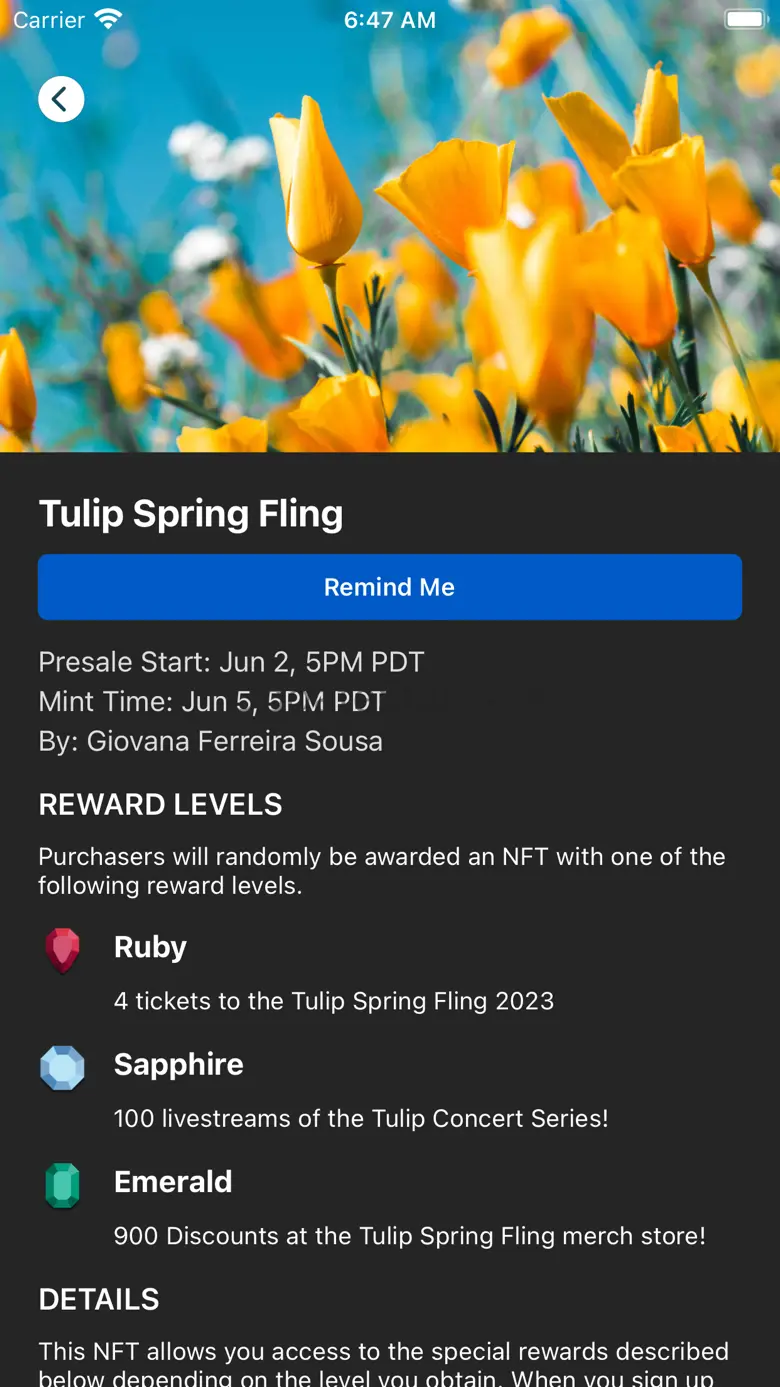
Task: Click the Emerald gem icon
Action: [62, 1185]
